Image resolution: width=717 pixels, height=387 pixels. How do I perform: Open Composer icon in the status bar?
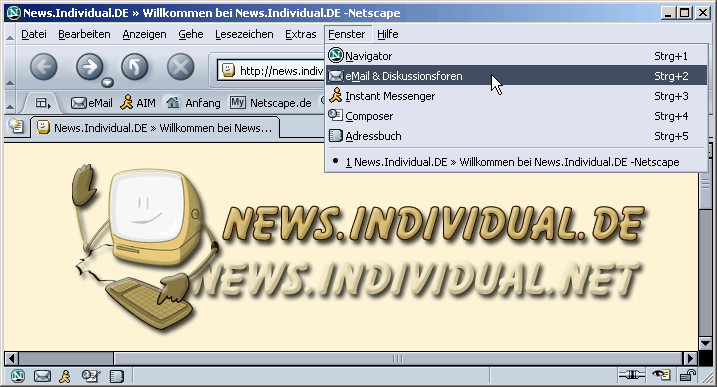(91, 376)
